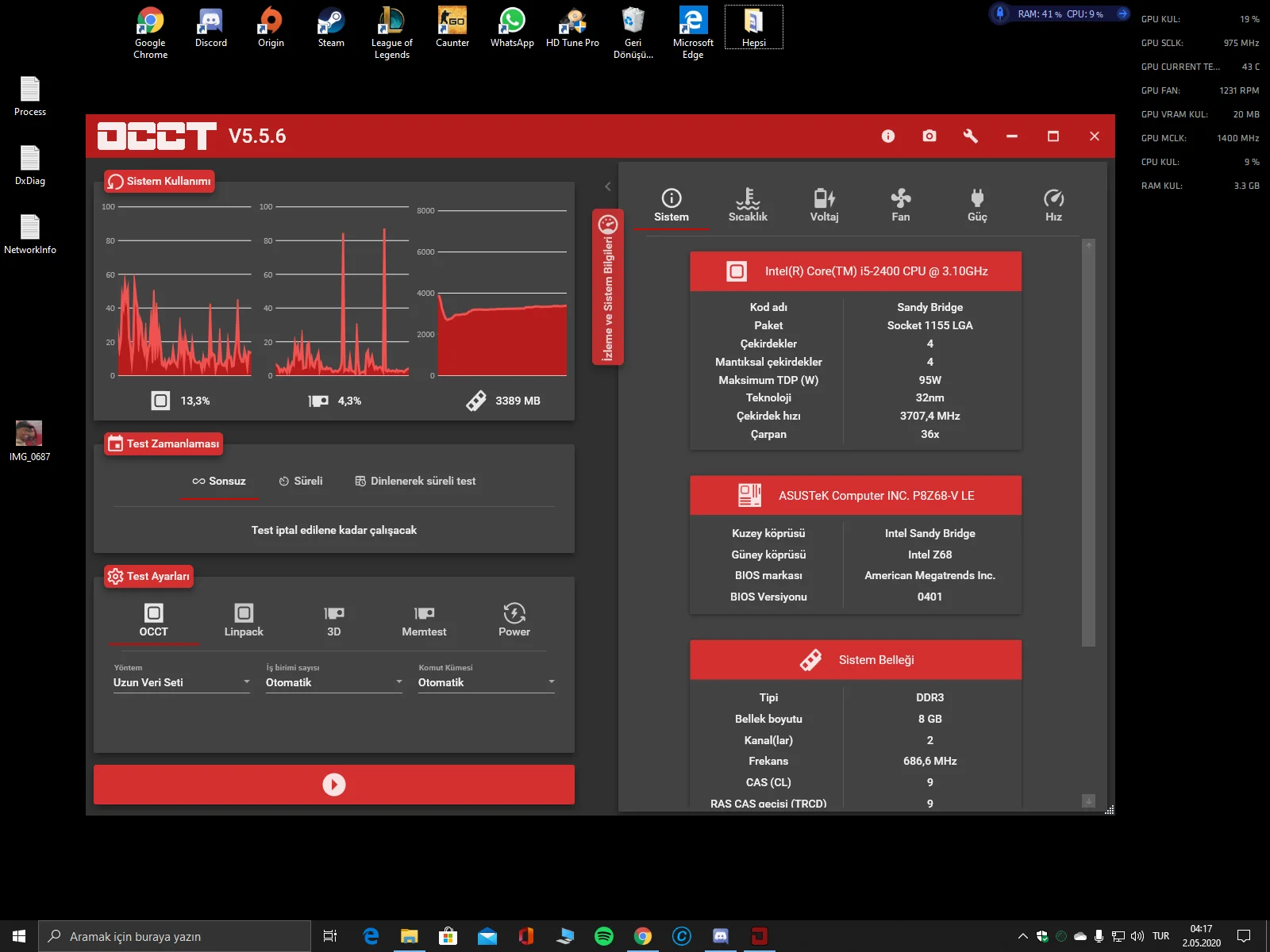Open the notification center icon
The width and height of the screenshot is (1270, 952).
(x=1244, y=936)
